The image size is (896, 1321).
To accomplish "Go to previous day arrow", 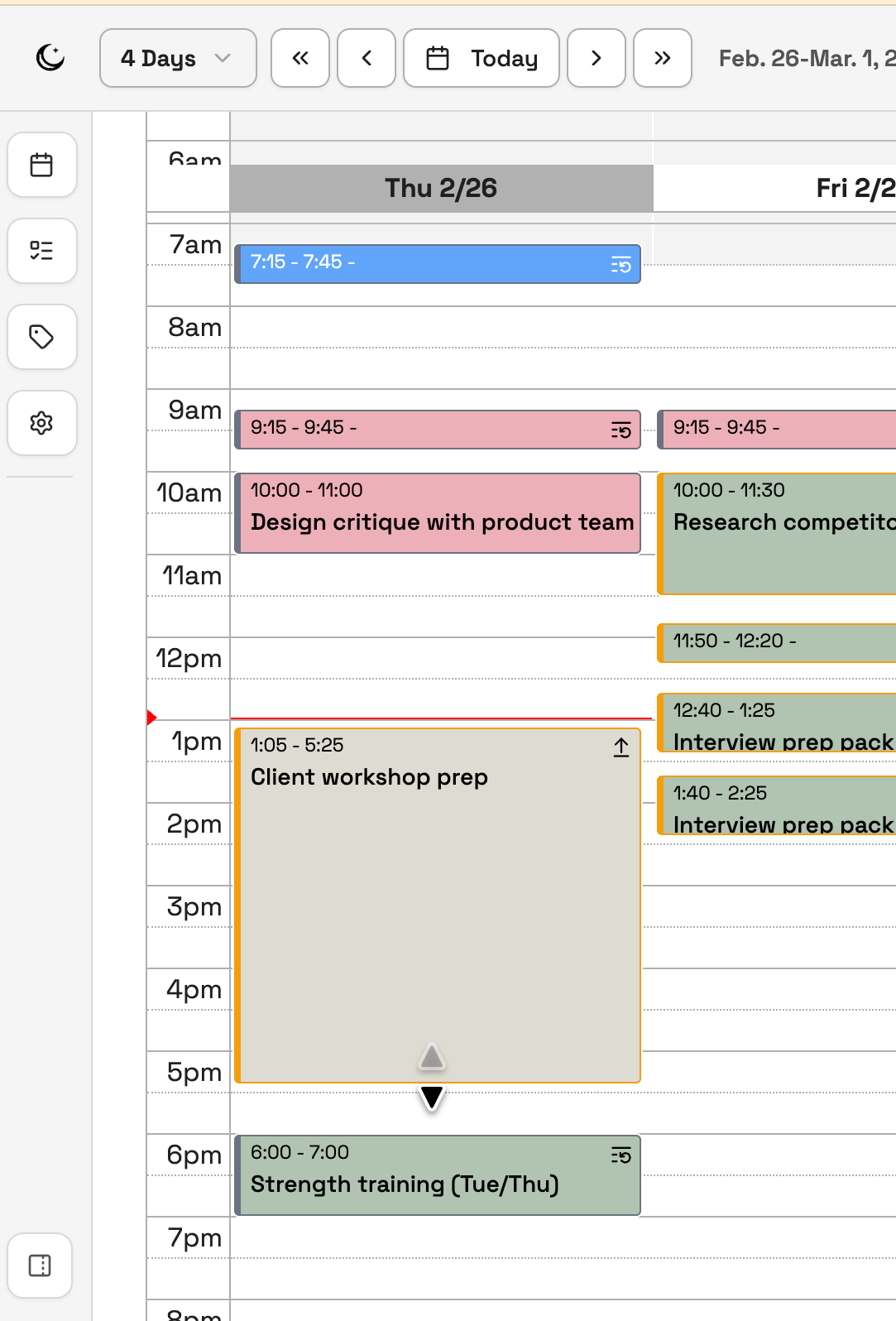I will click(x=367, y=58).
